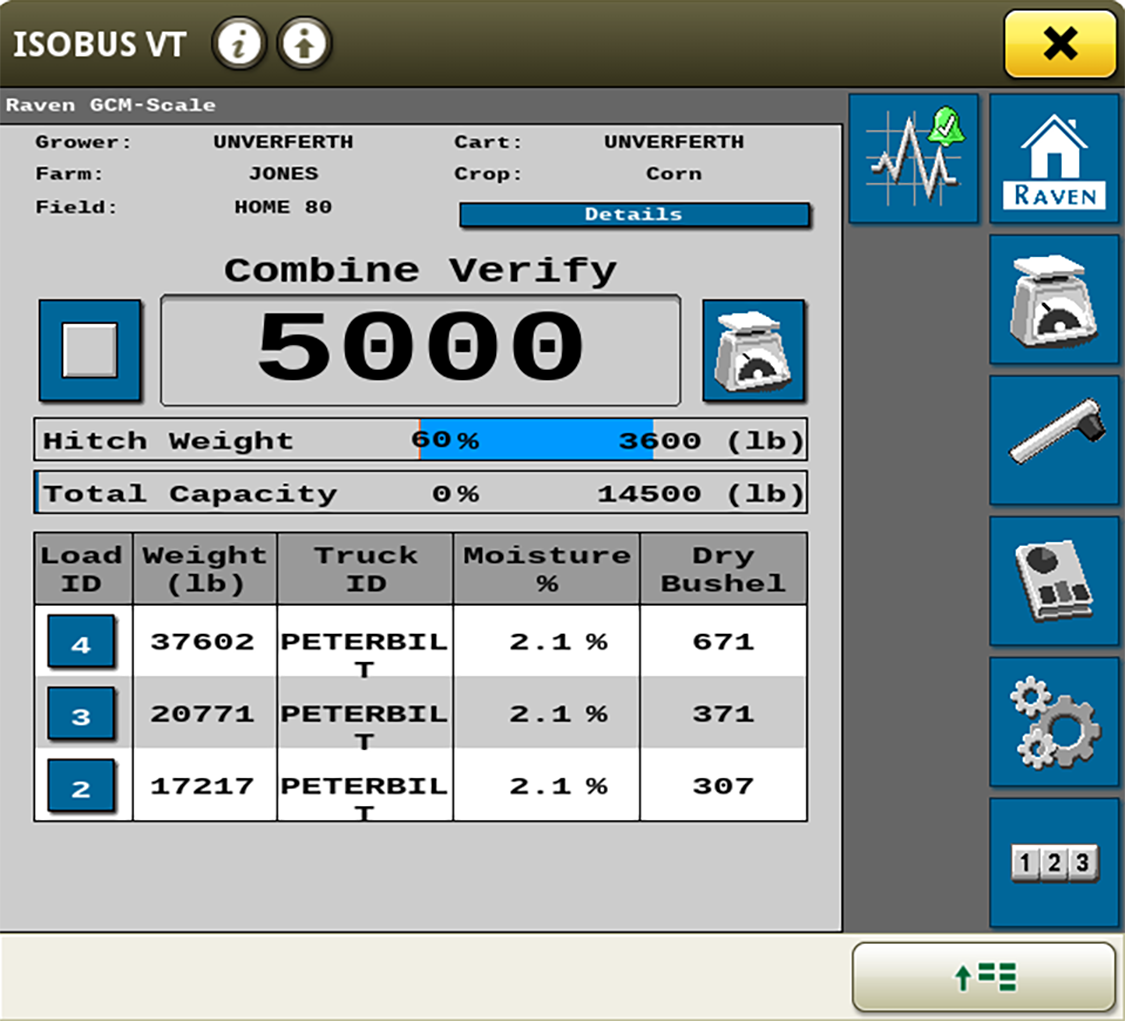Click the Cart value UNVERFERTH
Viewport: 1125px width, 1021px height.
pyautogui.click(x=674, y=142)
